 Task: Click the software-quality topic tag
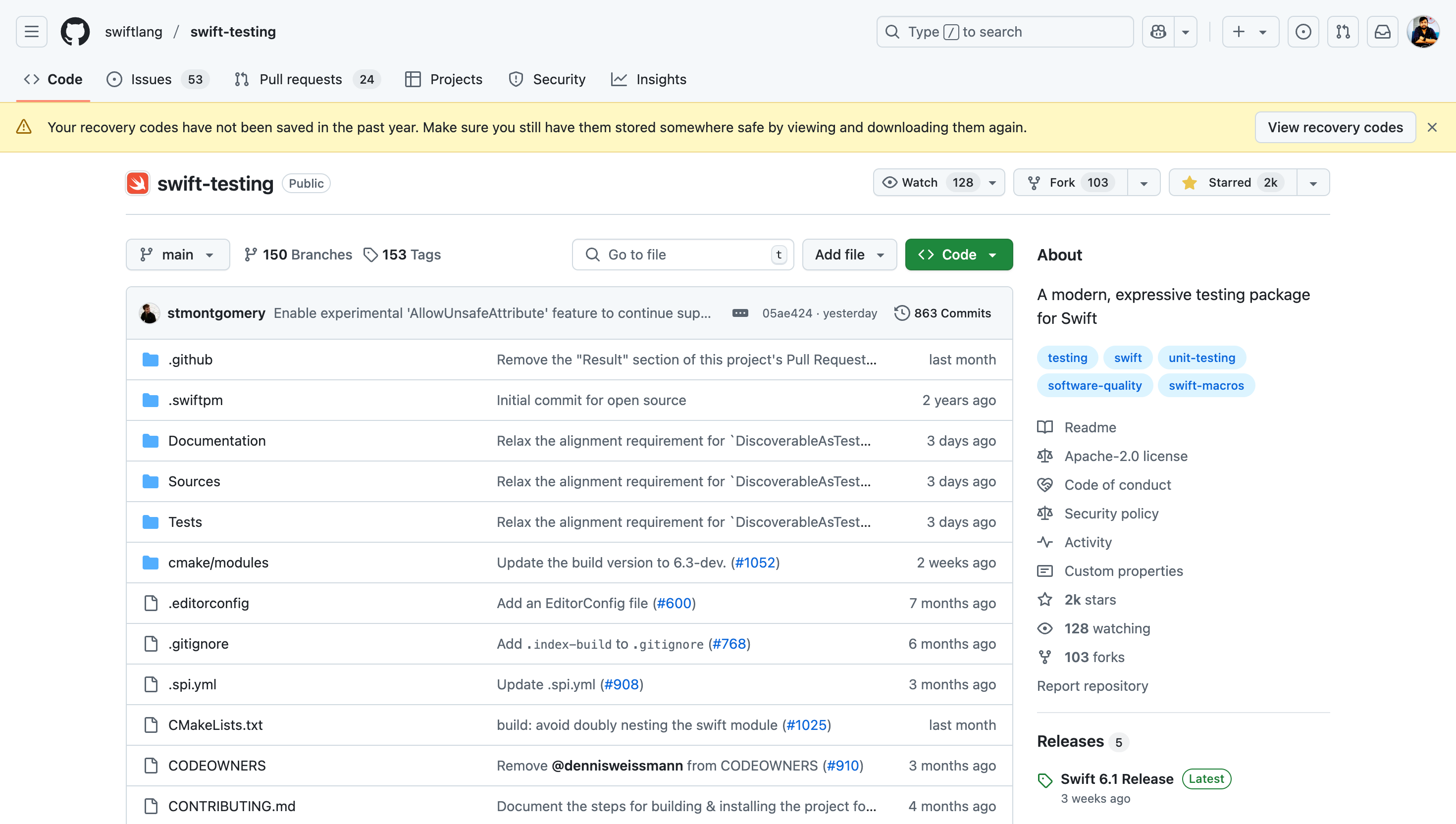pos(1094,385)
